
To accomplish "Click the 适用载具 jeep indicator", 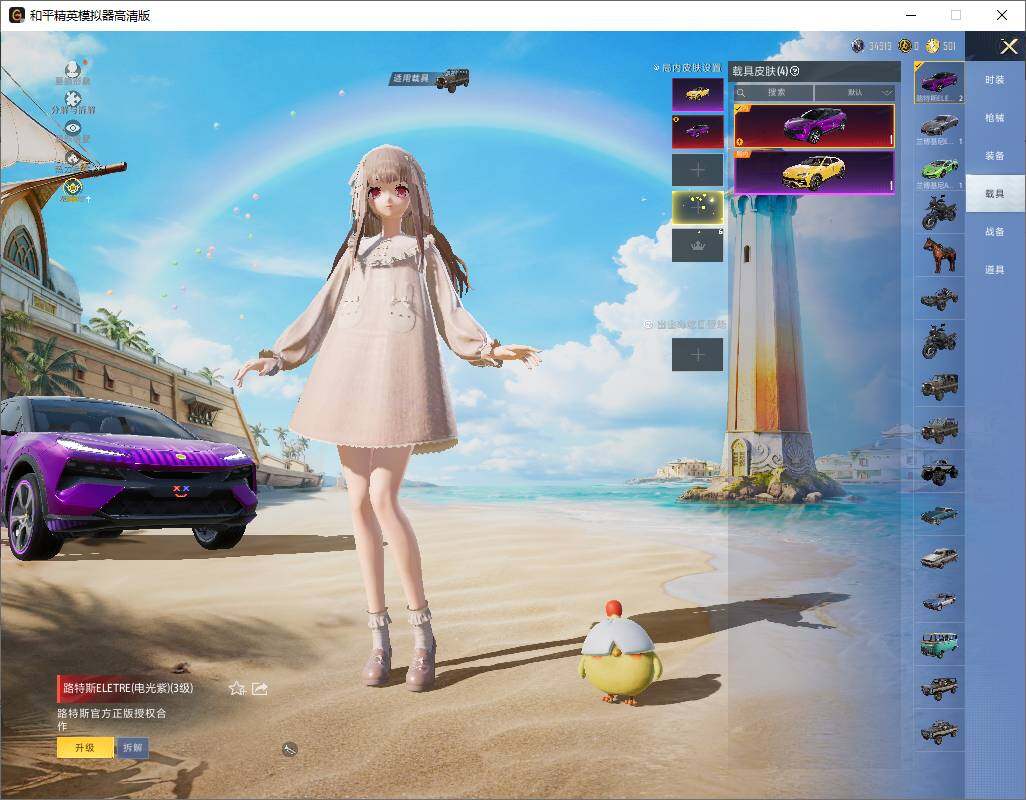I will pyautogui.click(x=431, y=79).
